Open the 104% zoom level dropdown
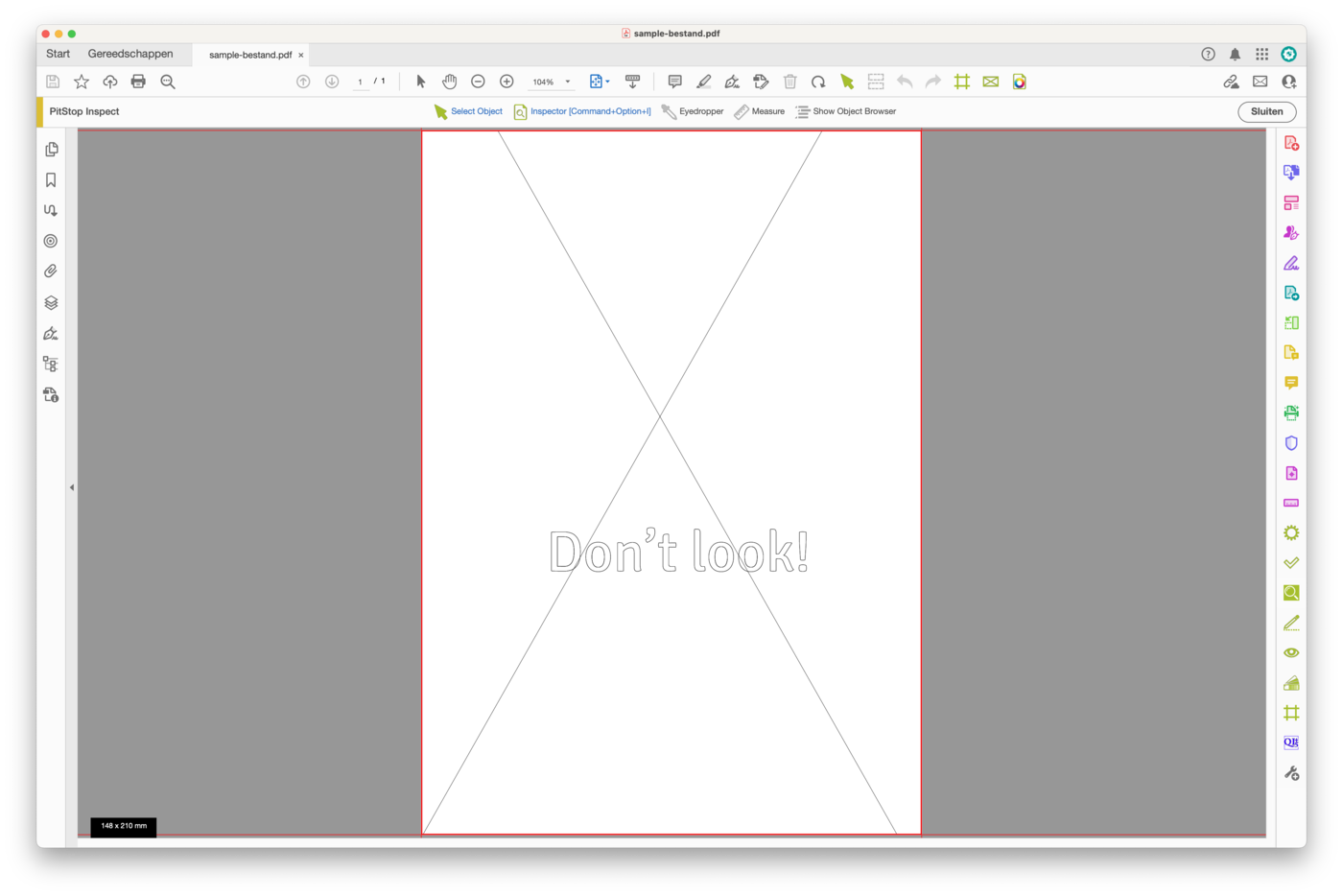The width and height of the screenshot is (1343, 896). point(551,83)
